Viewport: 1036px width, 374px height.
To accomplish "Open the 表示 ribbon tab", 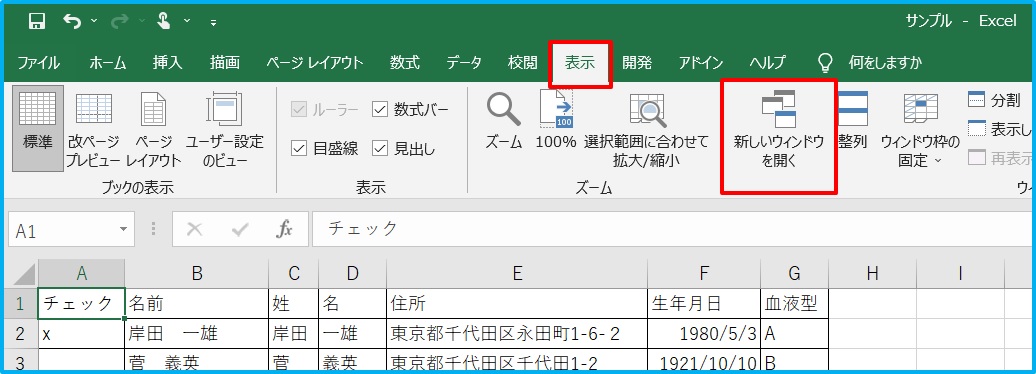I will [580, 63].
